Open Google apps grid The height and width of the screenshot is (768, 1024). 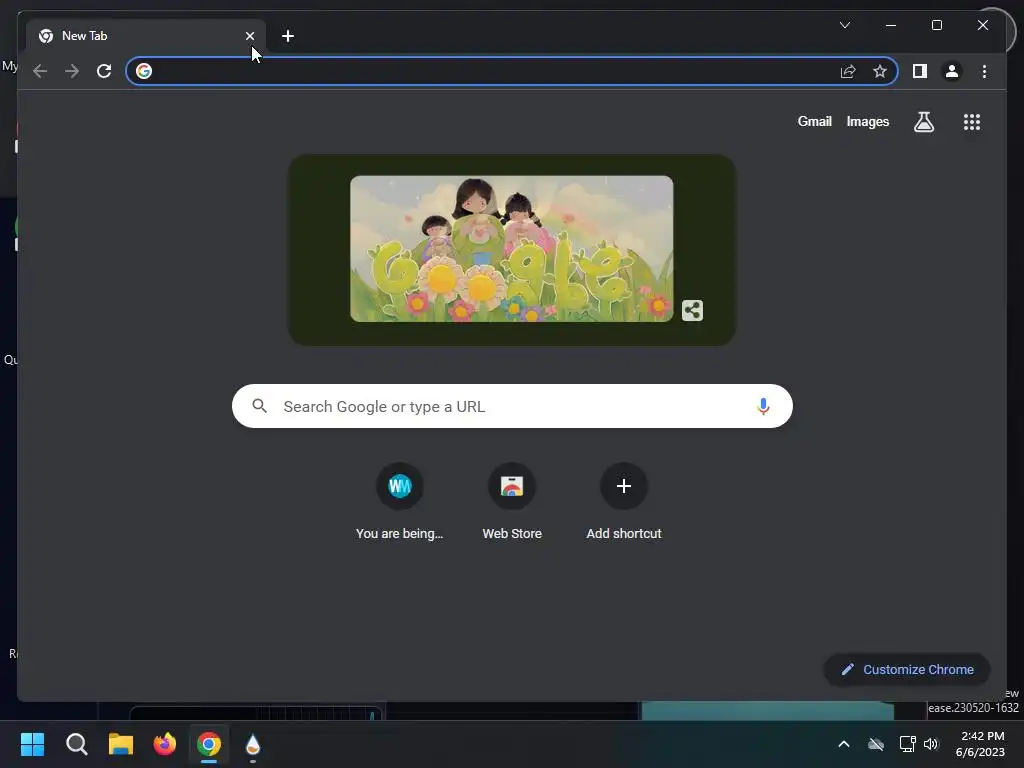coord(972,121)
